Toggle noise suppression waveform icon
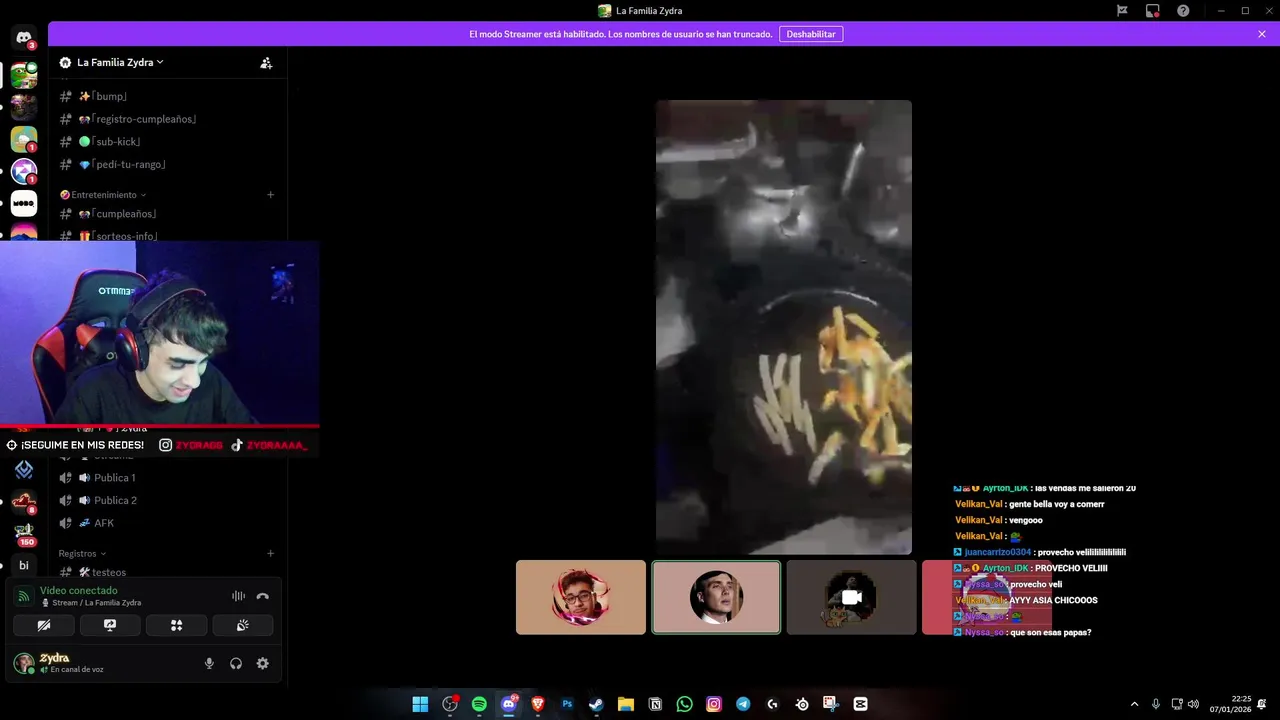The image size is (1280, 720). [x=238, y=596]
